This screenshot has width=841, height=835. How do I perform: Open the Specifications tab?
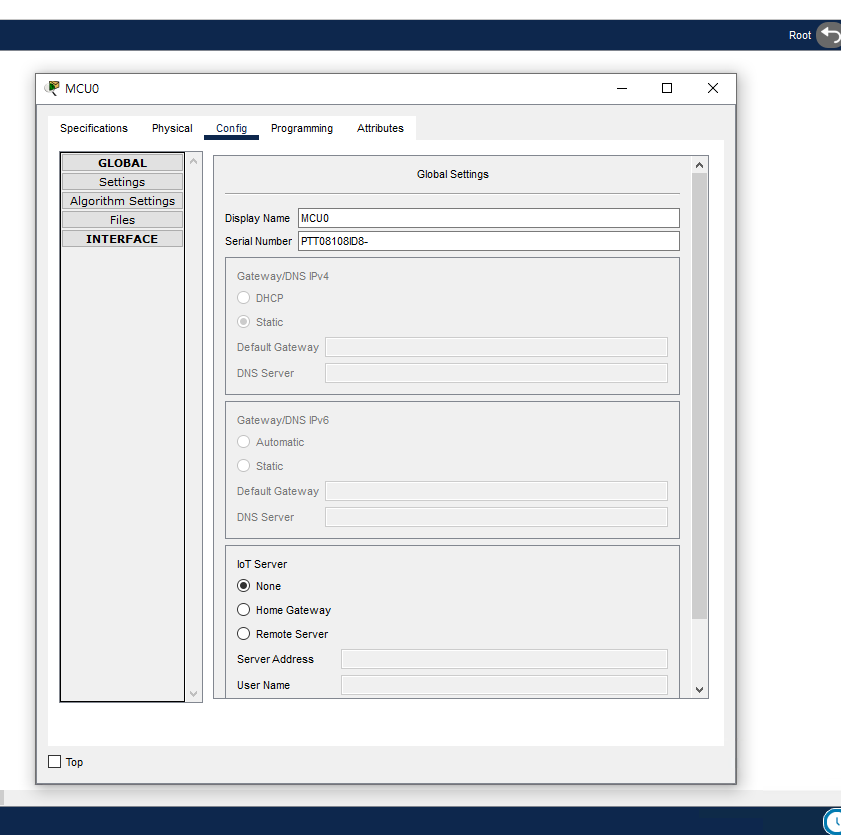(94, 128)
